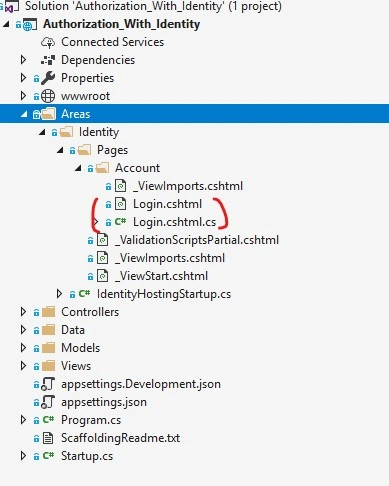Select the Authorization_With_Identity project name
The image size is (389, 486).
121,24
